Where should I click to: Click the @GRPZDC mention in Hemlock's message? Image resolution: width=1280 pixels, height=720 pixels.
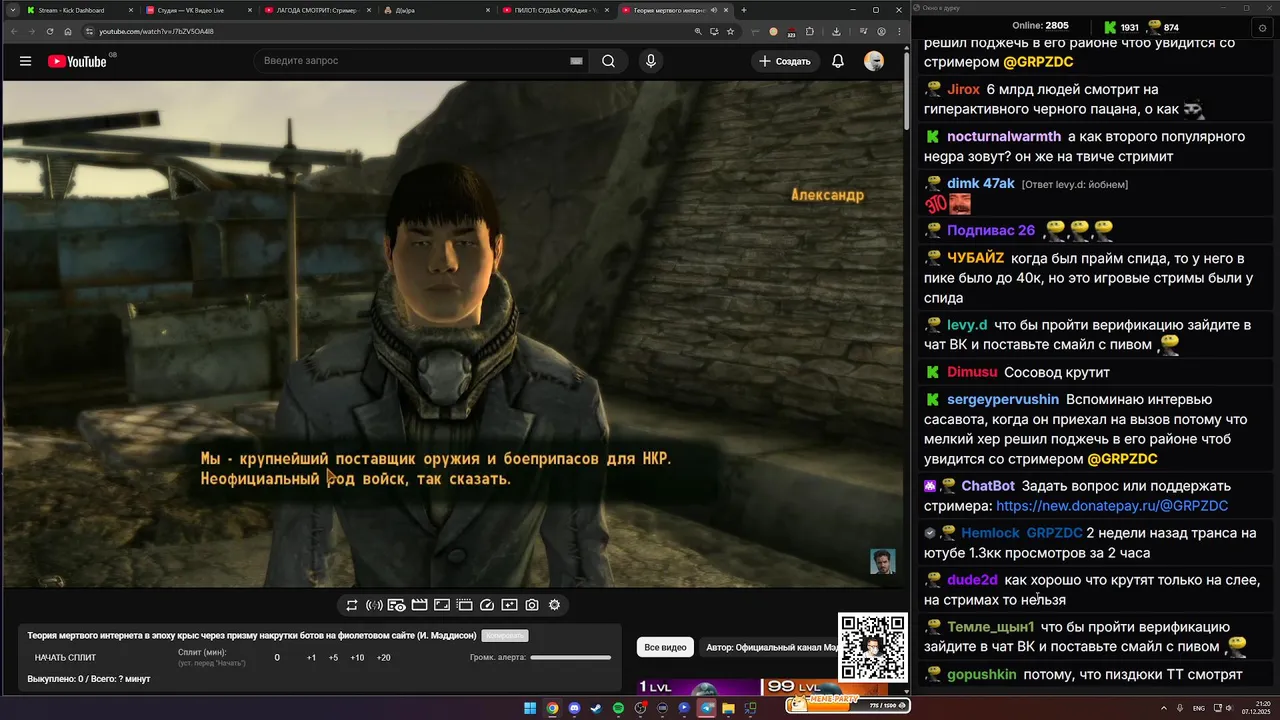click(1054, 533)
